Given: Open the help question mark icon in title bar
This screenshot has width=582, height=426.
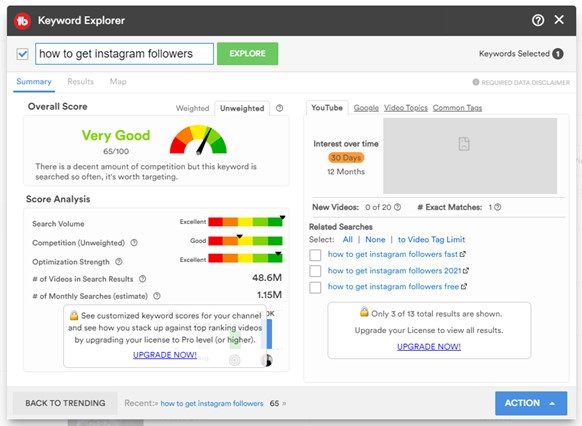Looking at the screenshot, I should (x=538, y=20).
